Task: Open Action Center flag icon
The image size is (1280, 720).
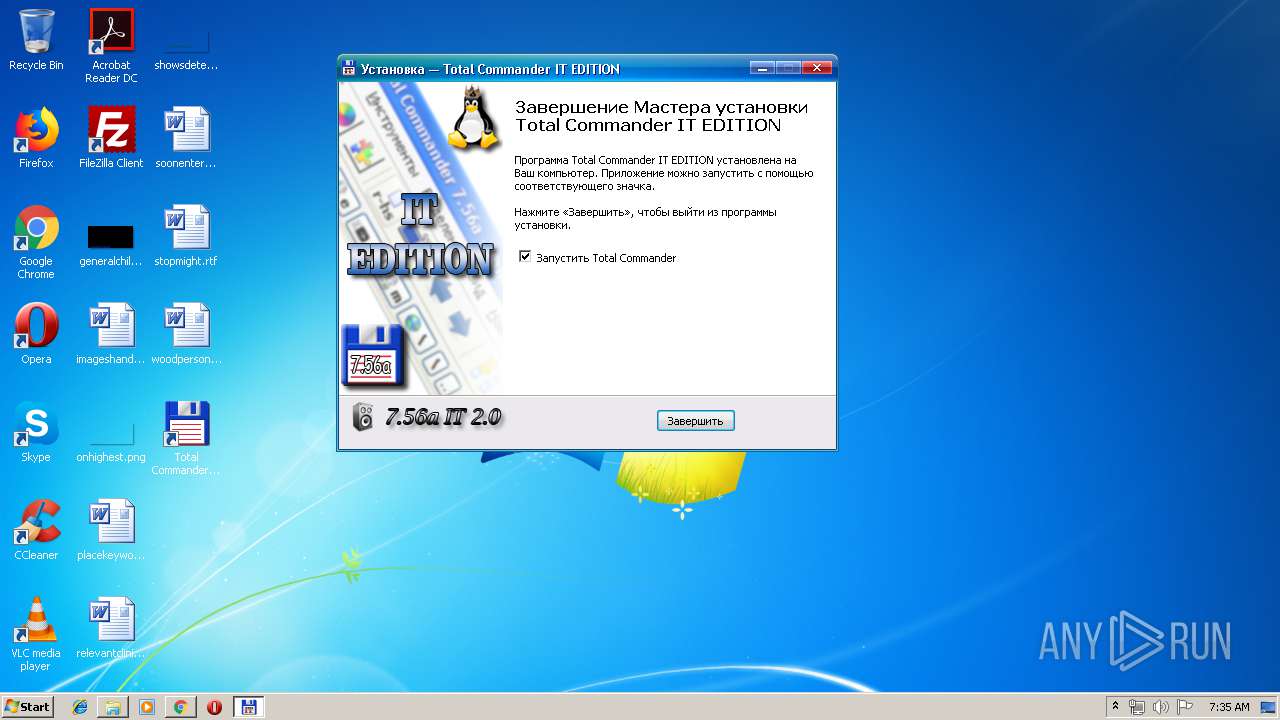Action: pyautogui.click(x=1185, y=707)
